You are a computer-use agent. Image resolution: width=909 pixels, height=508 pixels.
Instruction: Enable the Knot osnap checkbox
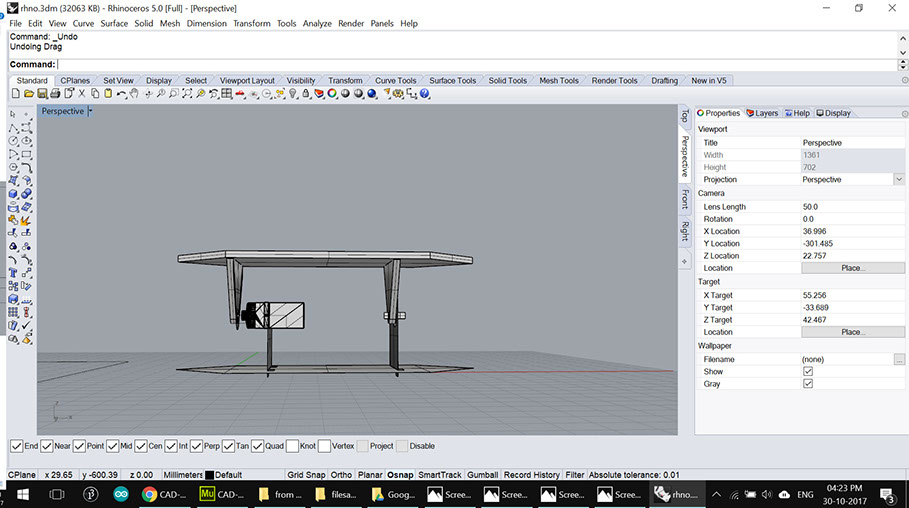[291, 446]
